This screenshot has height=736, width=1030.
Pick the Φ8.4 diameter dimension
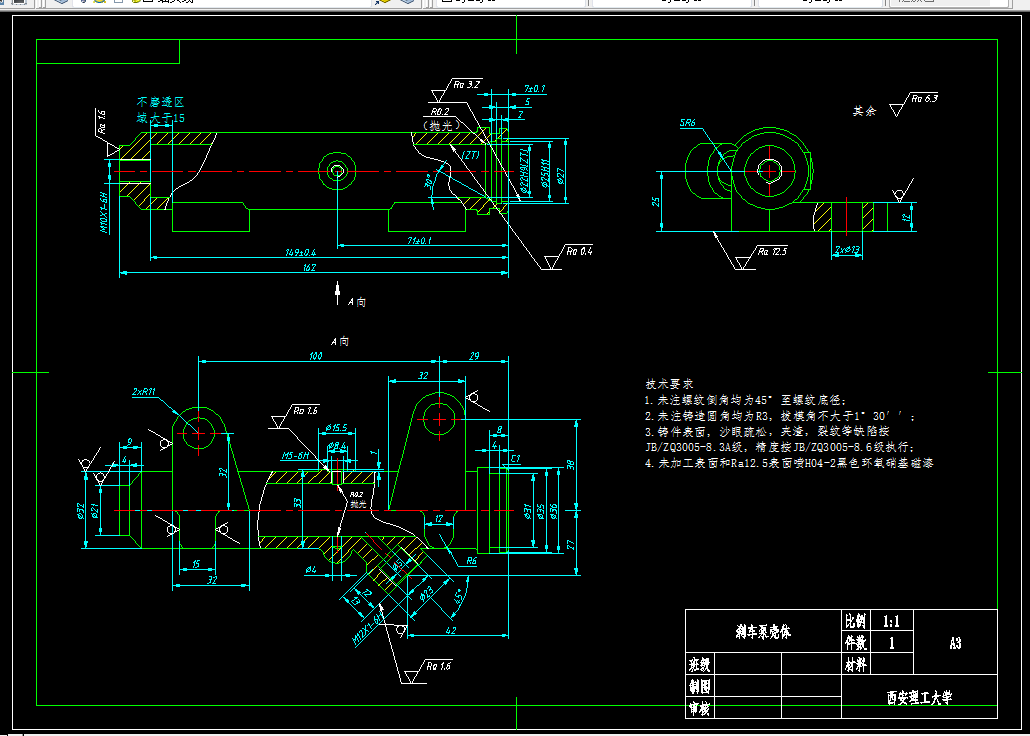(336, 446)
